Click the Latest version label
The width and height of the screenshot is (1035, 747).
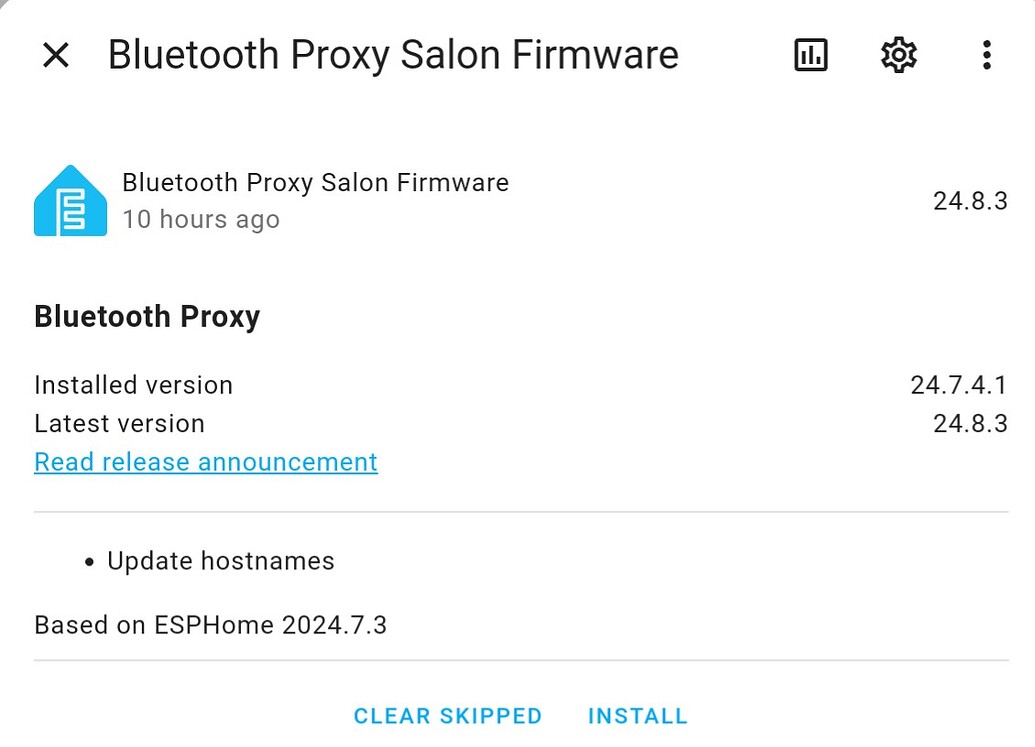pyautogui.click(x=119, y=423)
